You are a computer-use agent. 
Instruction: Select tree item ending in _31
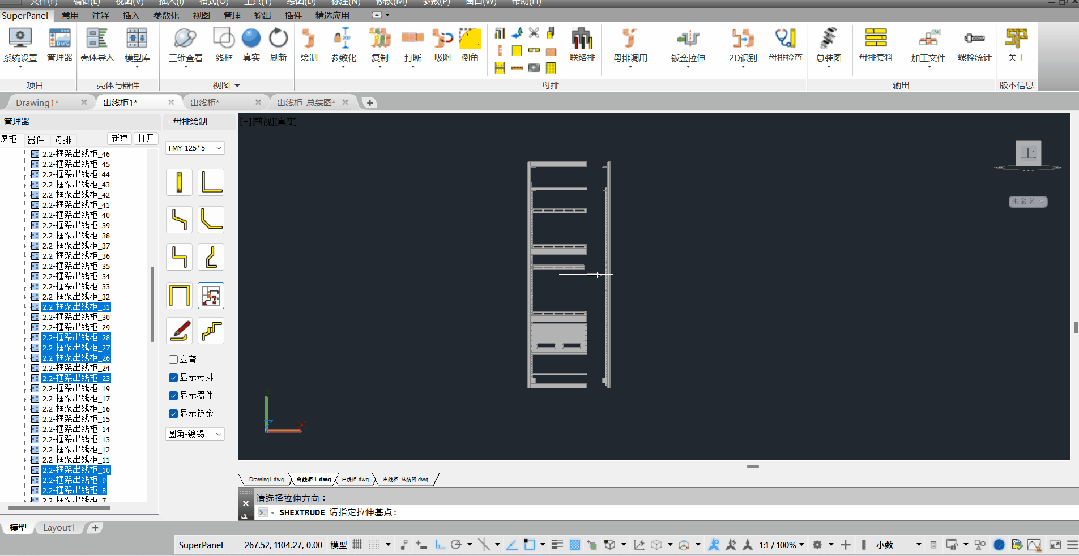[76, 306]
